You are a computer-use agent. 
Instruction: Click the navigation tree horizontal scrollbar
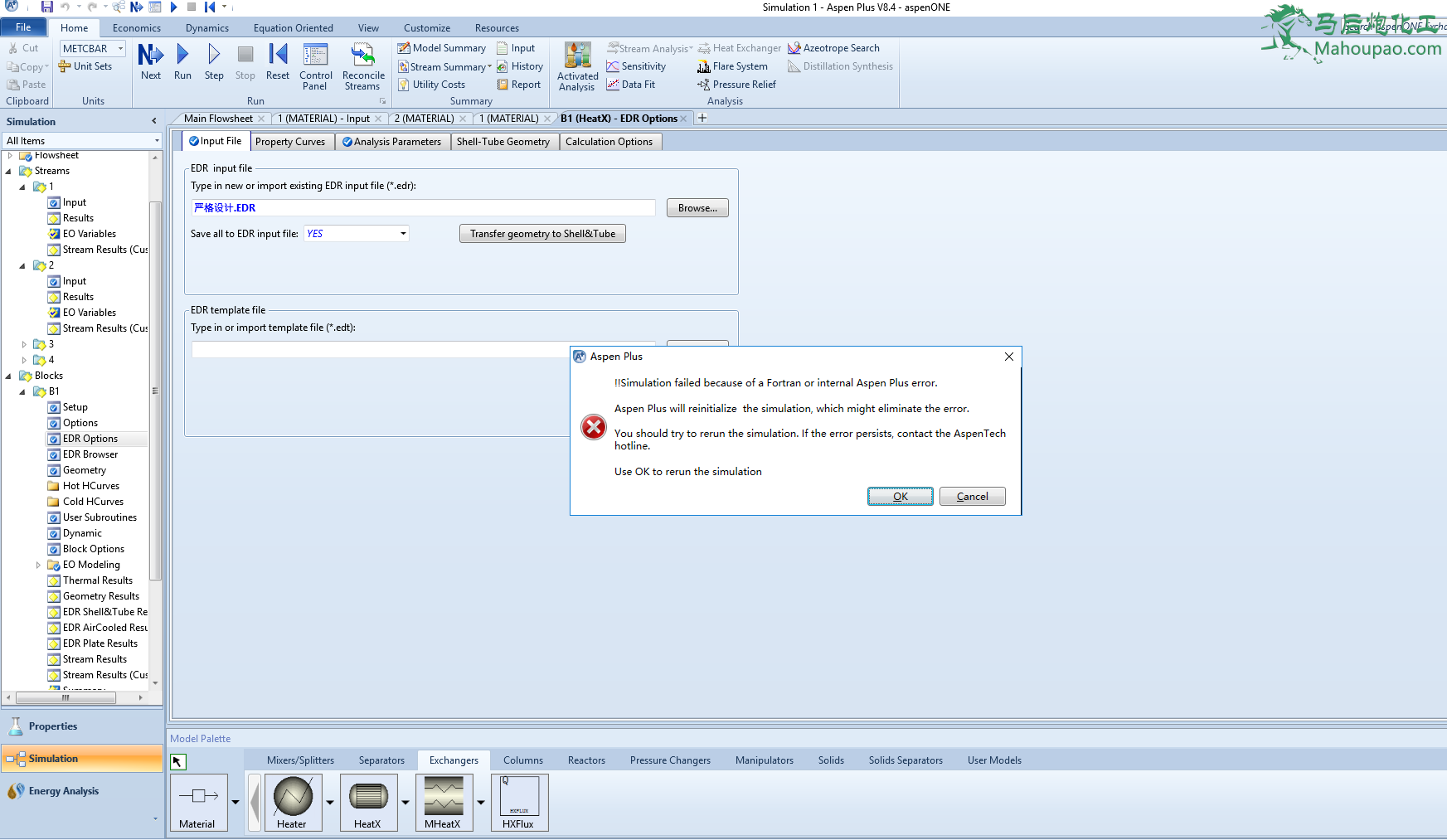pos(66,698)
